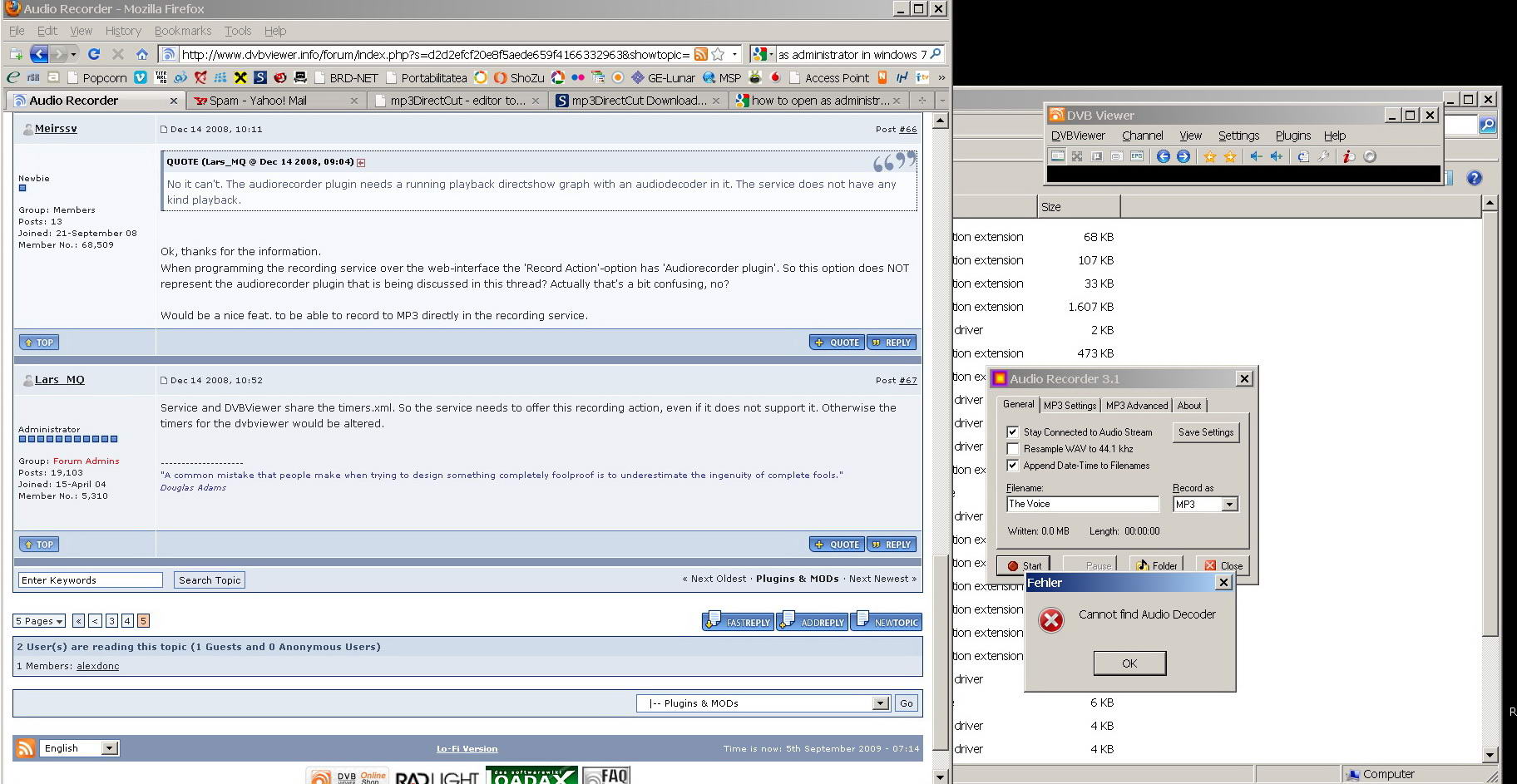Click blue previous channel arrow in DVB Viewer
1517x784 pixels.
[x=1163, y=156]
